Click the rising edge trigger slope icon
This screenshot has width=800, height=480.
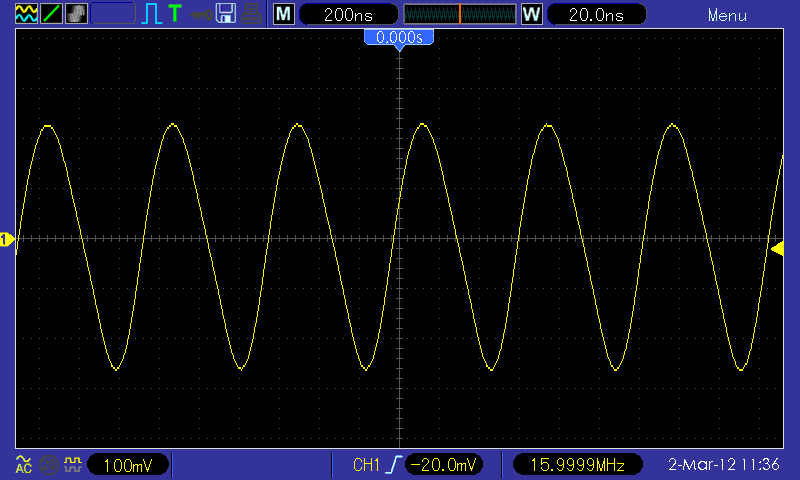394,465
